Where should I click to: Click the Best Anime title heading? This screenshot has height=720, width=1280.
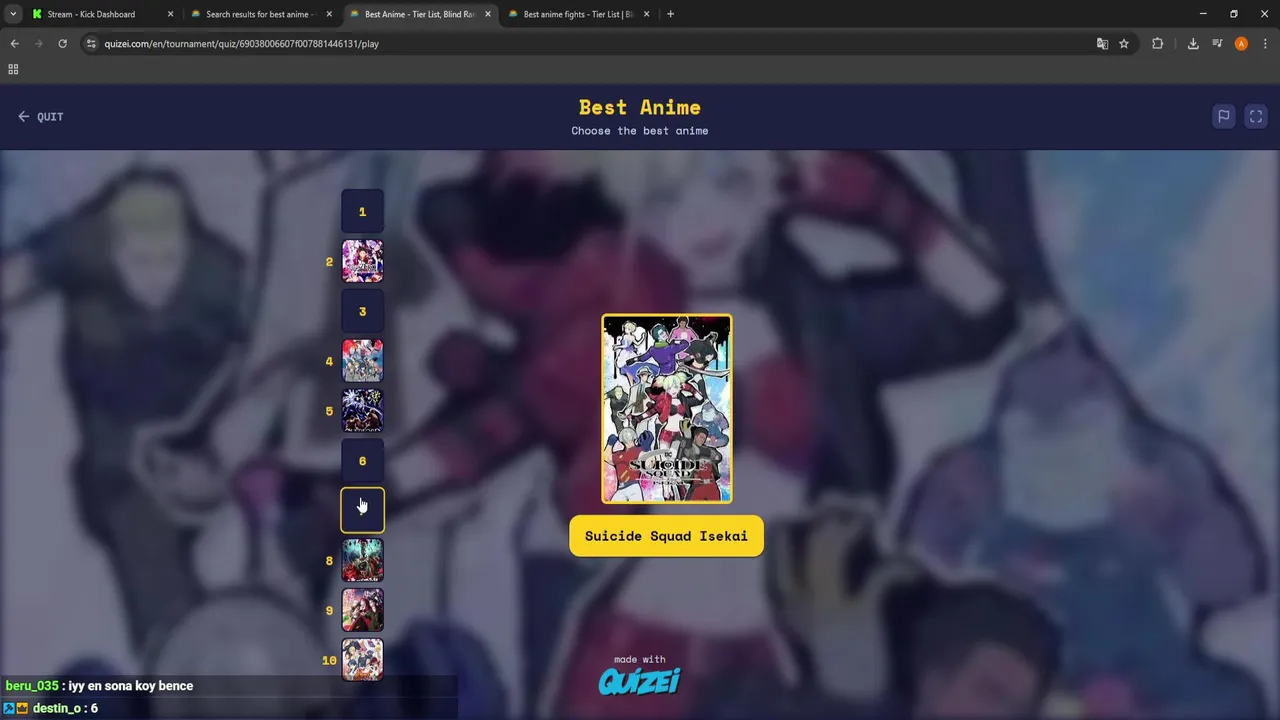pyautogui.click(x=640, y=107)
